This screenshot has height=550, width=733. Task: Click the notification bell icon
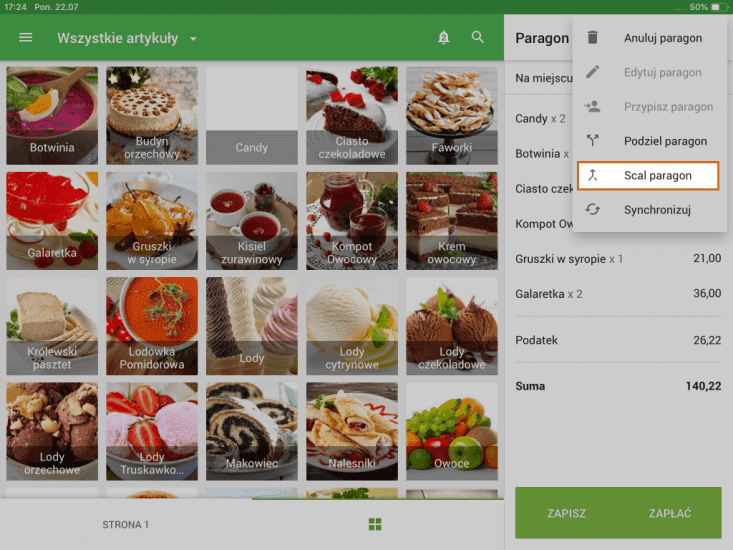pos(444,38)
